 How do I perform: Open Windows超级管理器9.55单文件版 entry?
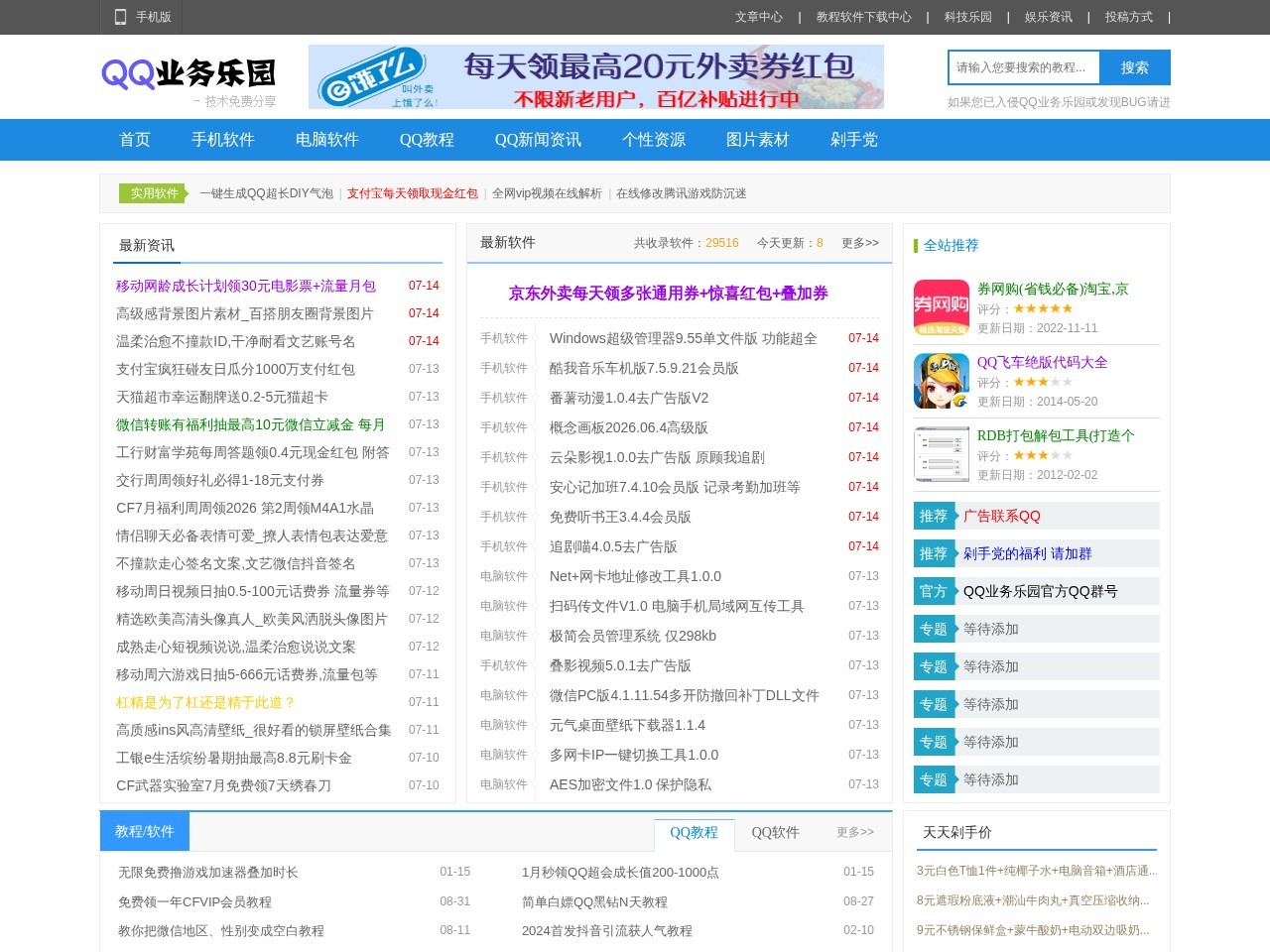pyautogui.click(x=684, y=338)
